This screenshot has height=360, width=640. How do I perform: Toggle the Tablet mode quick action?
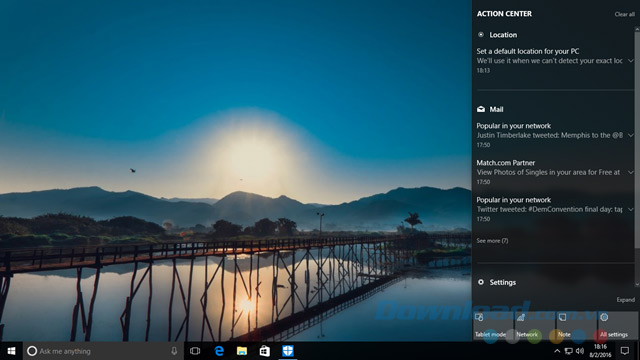pyautogui.click(x=493, y=326)
